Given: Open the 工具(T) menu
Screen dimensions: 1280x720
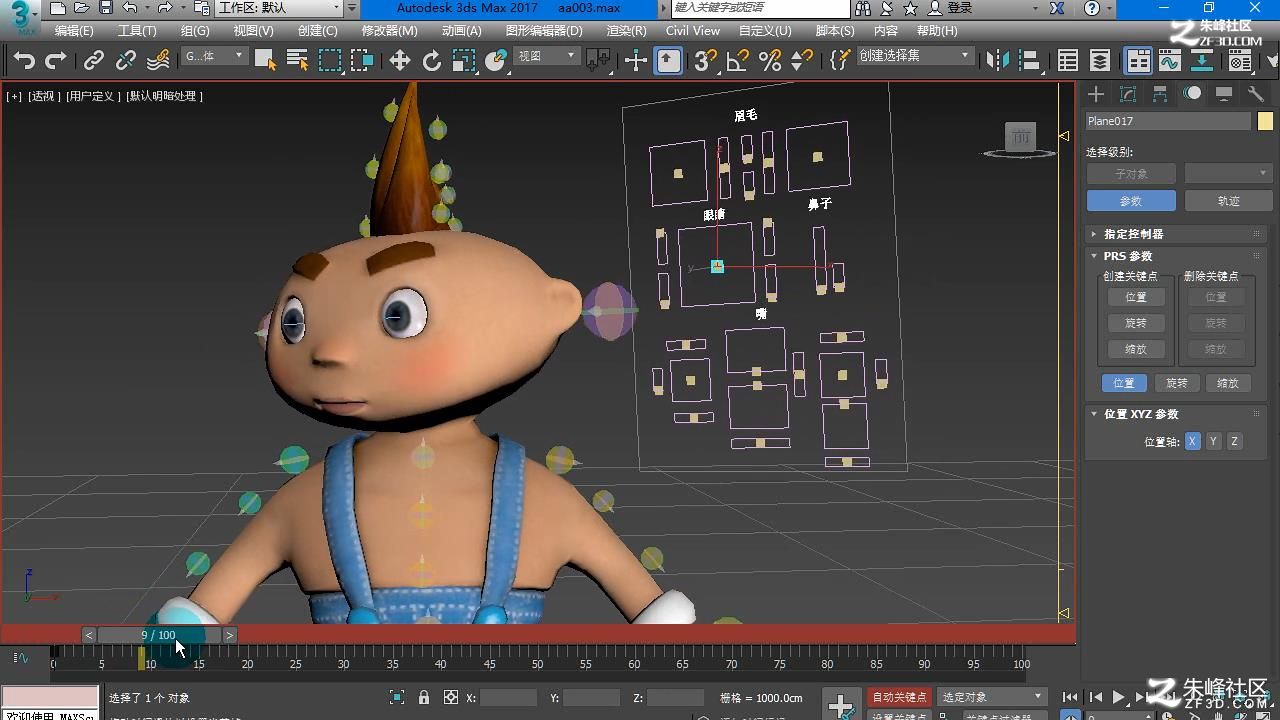Looking at the screenshot, I should pyautogui.click(x=137, y=31).
